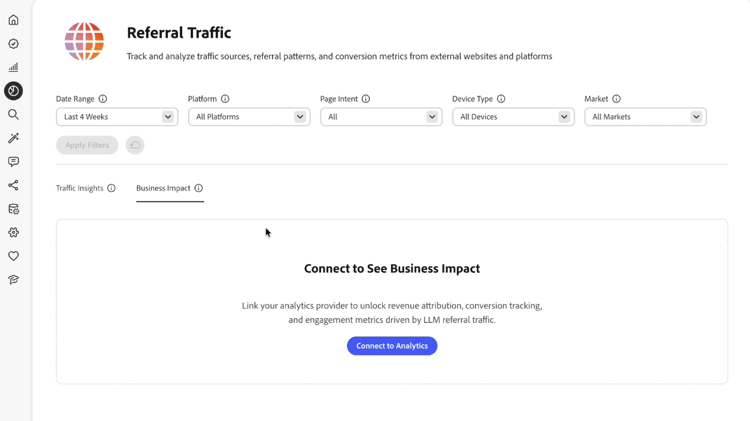Show info for Platform filter

pos(225,99)
